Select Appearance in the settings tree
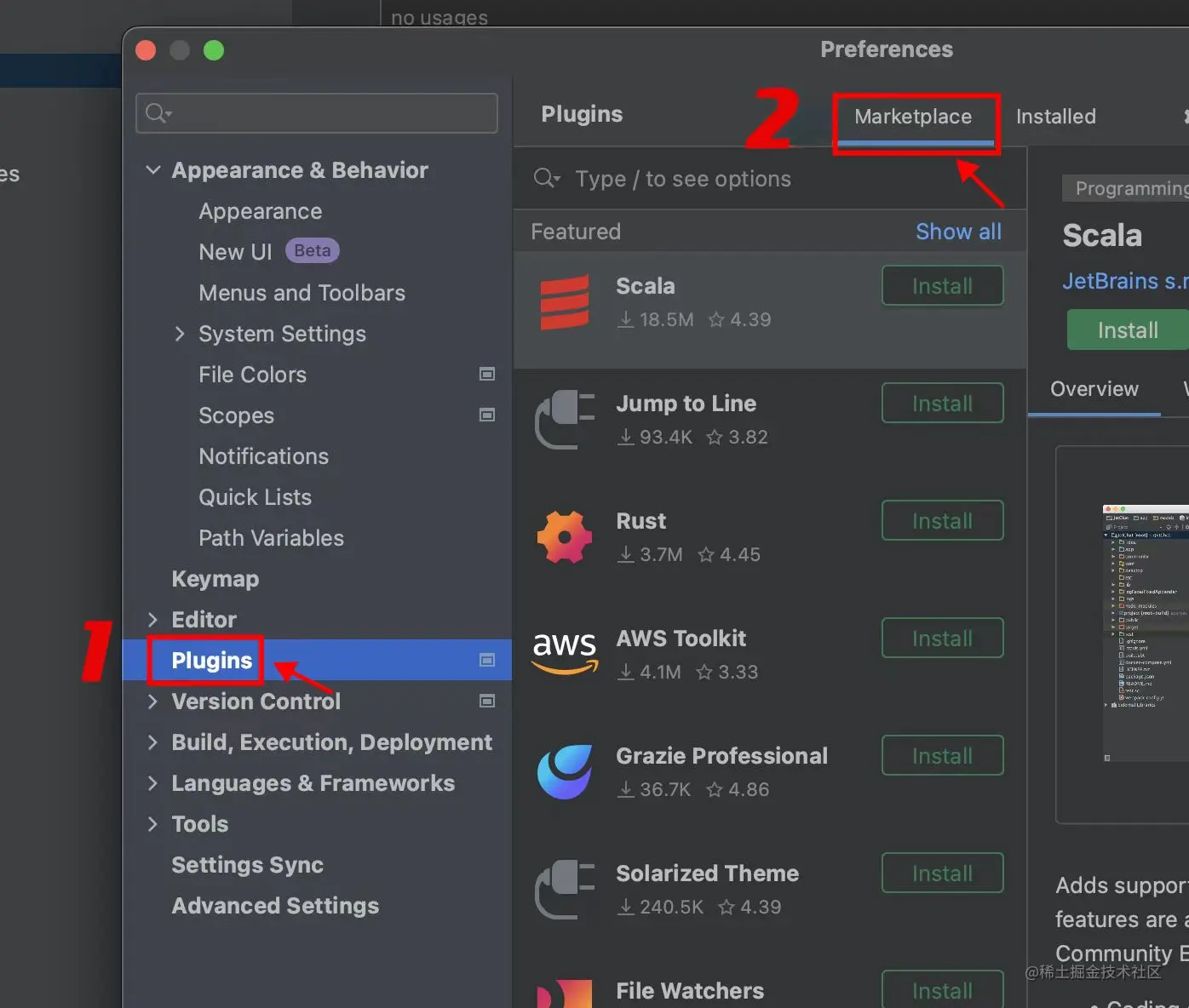 pyautogui.click(x=261, y=211)
